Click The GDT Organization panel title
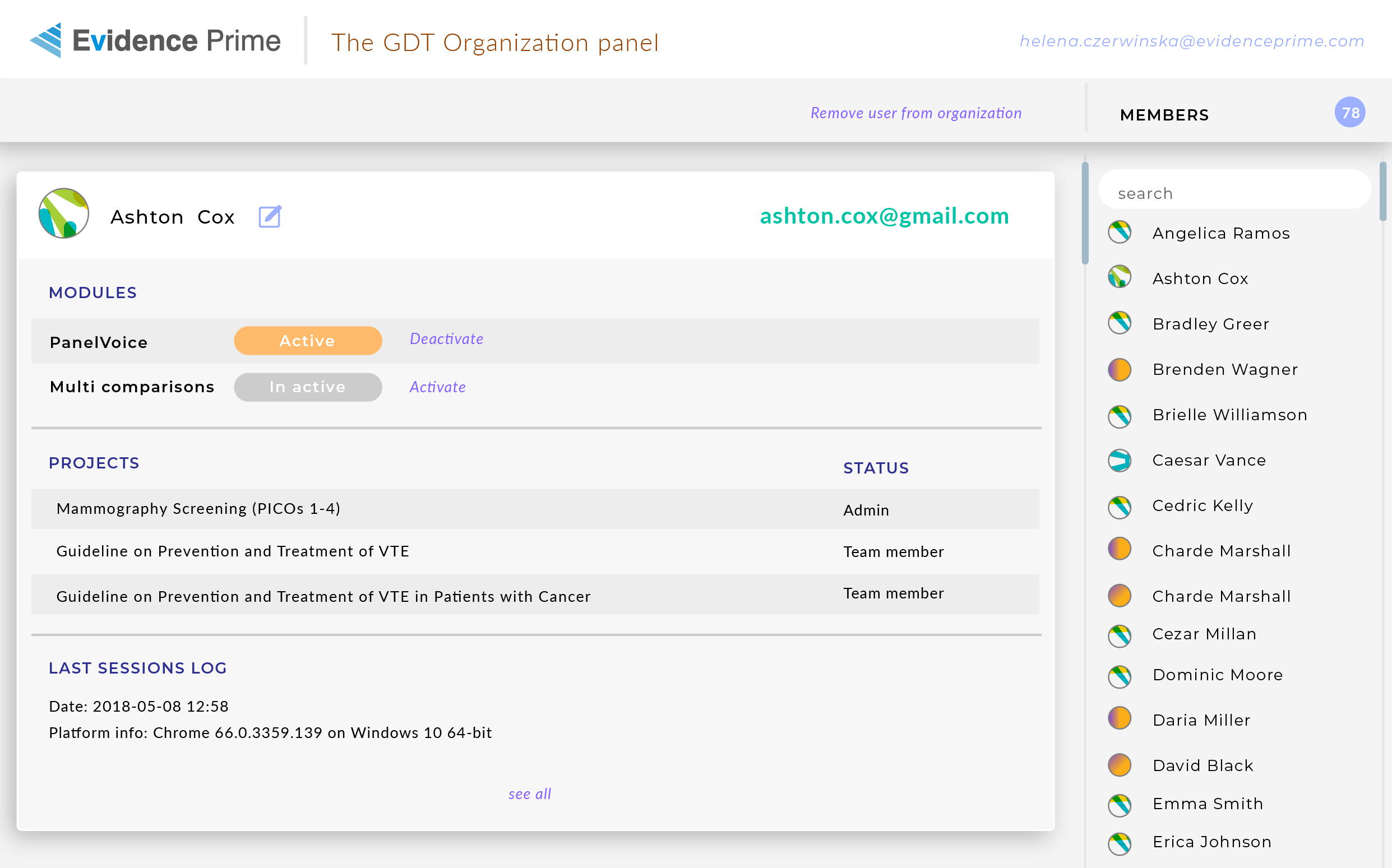Image resolution: width=1392 pixels, height=868 pixels. [x=495, y=43]
